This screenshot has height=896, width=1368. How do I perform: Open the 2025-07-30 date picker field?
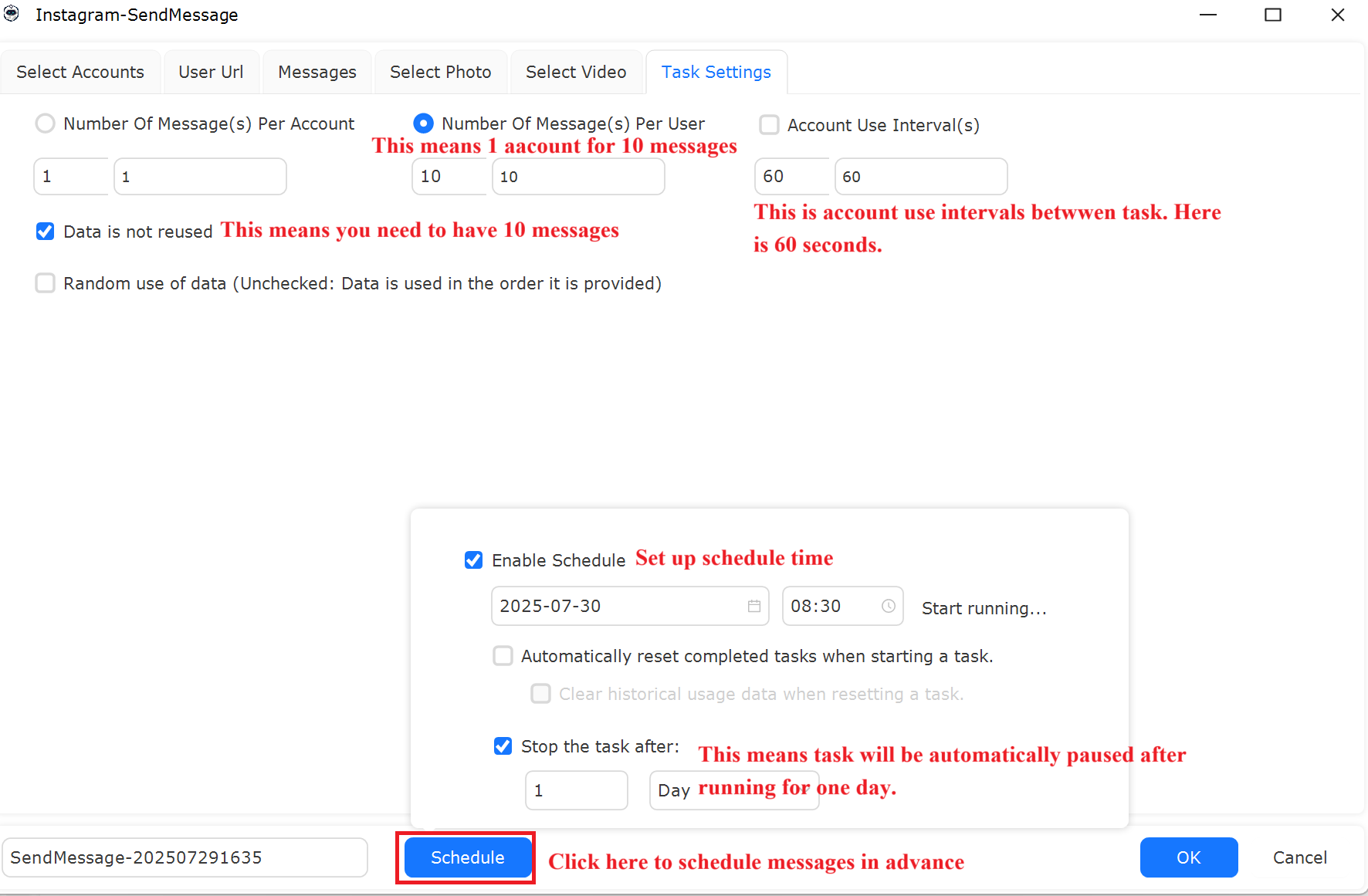pos(630,606)
